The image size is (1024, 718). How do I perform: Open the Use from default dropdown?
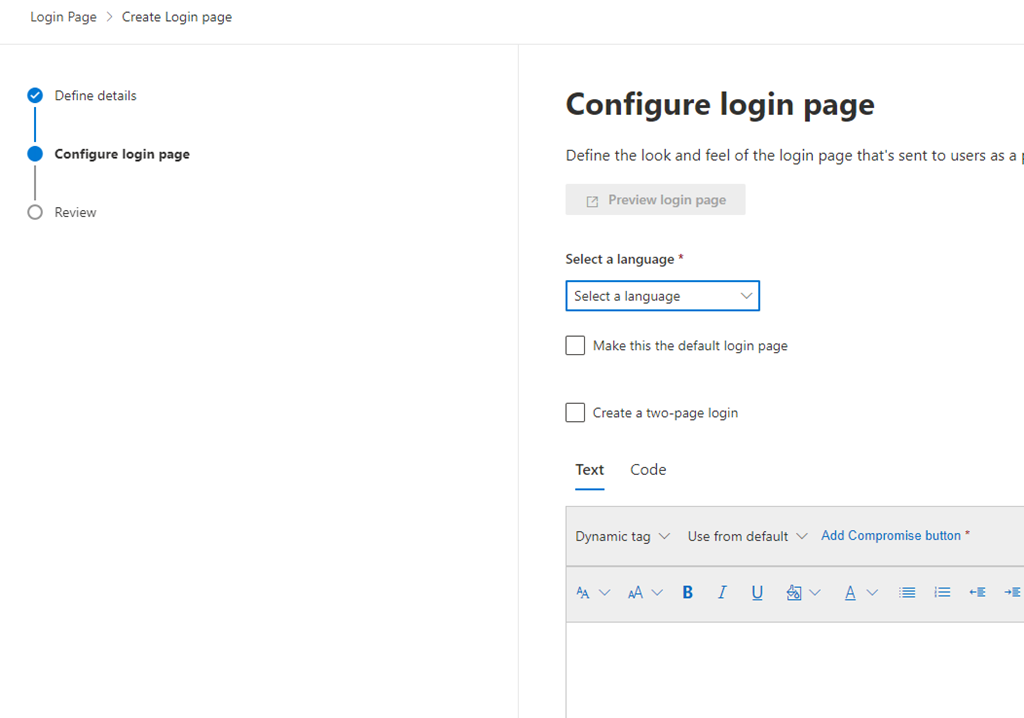point(747,536)
